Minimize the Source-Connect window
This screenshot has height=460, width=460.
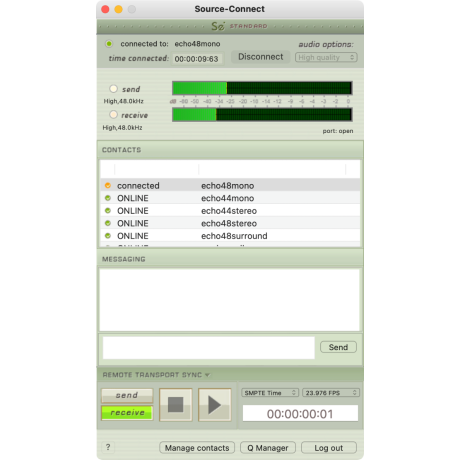pos(119,9)
